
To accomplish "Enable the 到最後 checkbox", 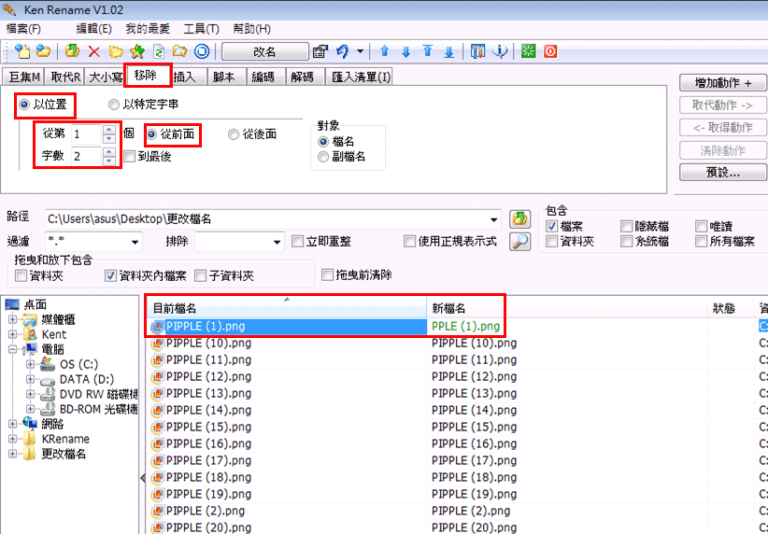I will tap(130, 156).
